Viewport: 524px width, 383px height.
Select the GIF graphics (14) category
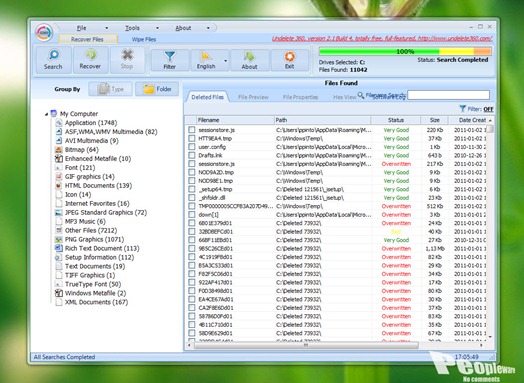pyautogui.click(x=90, y=176)
